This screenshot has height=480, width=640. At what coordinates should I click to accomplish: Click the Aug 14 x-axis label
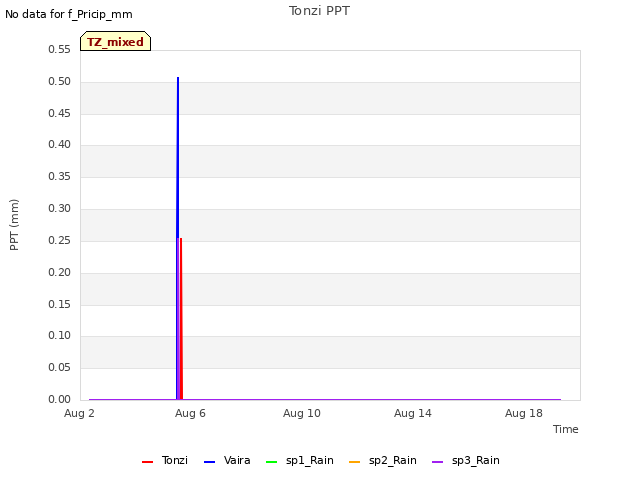tap(413, 413)
